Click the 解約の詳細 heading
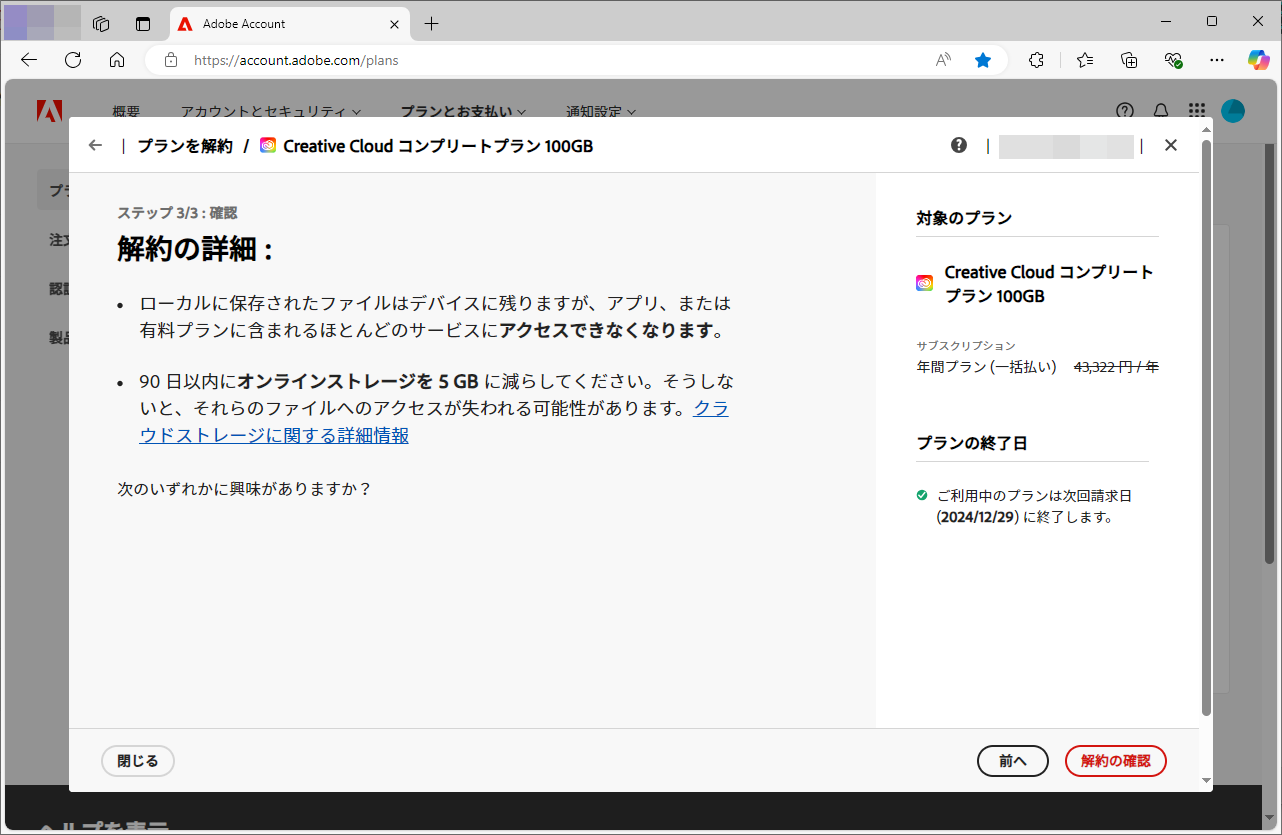 point(195,249)
